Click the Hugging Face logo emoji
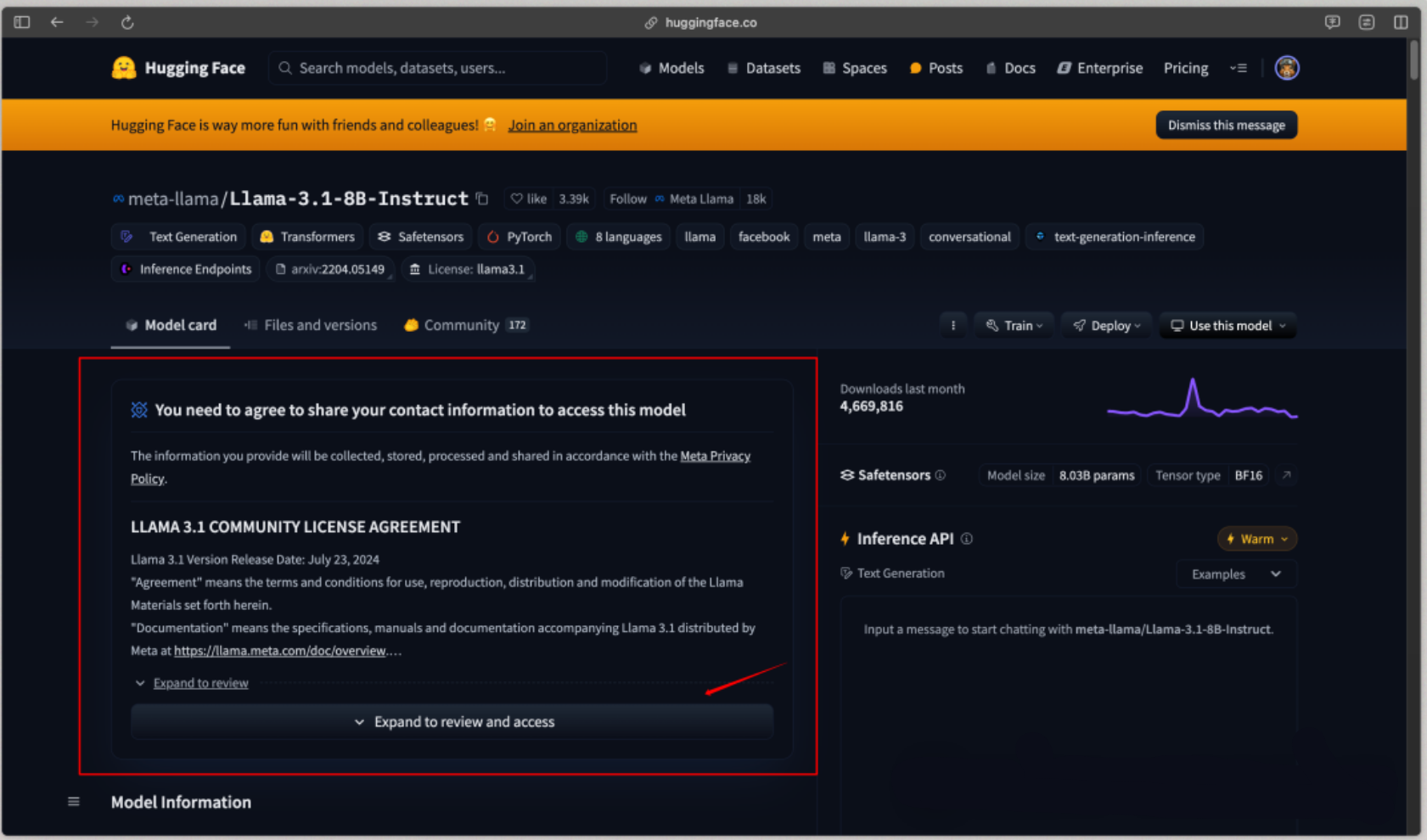This screenshot has height=840, width=1427. coord(124,68)
